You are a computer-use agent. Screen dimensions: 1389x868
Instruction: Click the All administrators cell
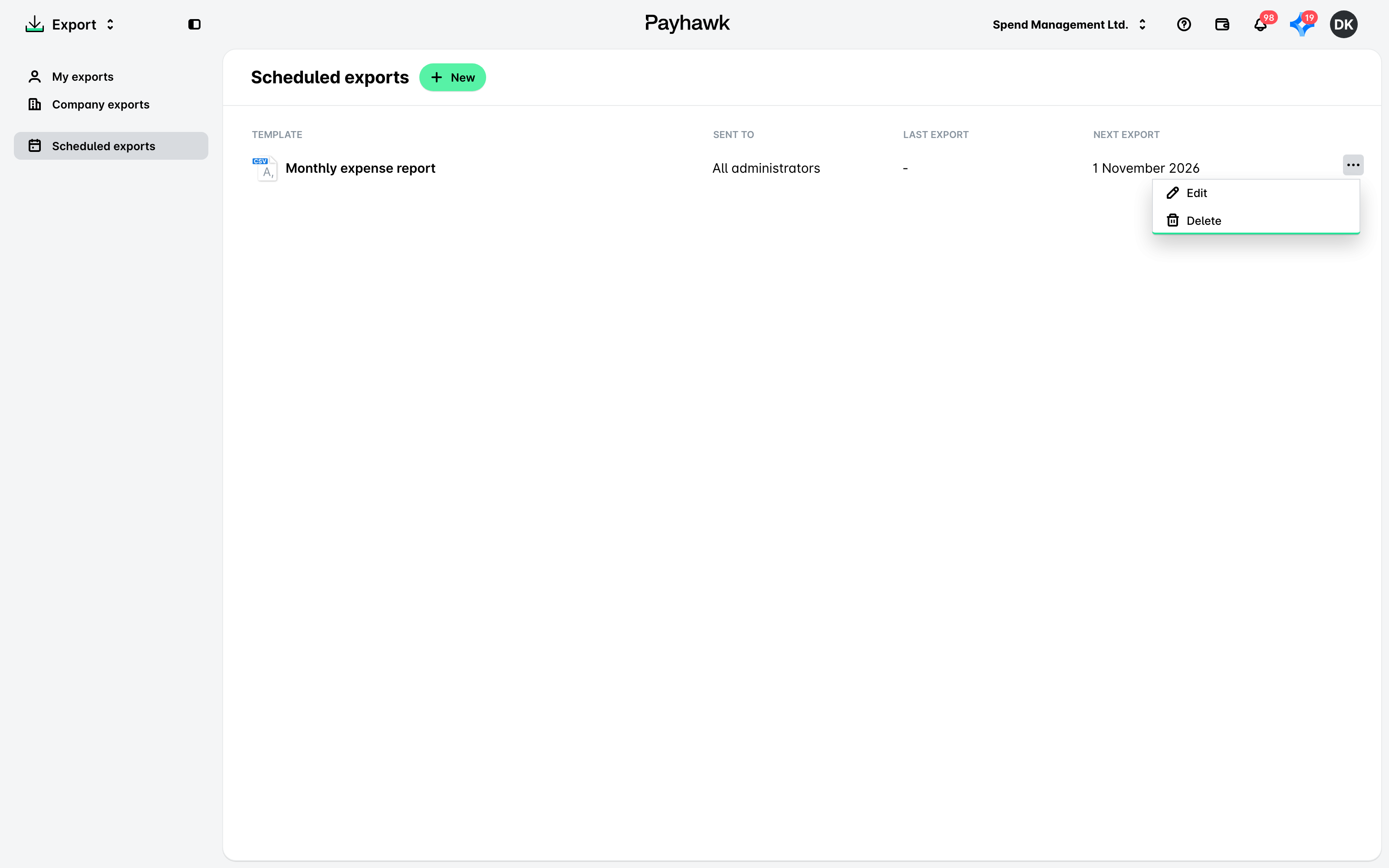[766, 168]
